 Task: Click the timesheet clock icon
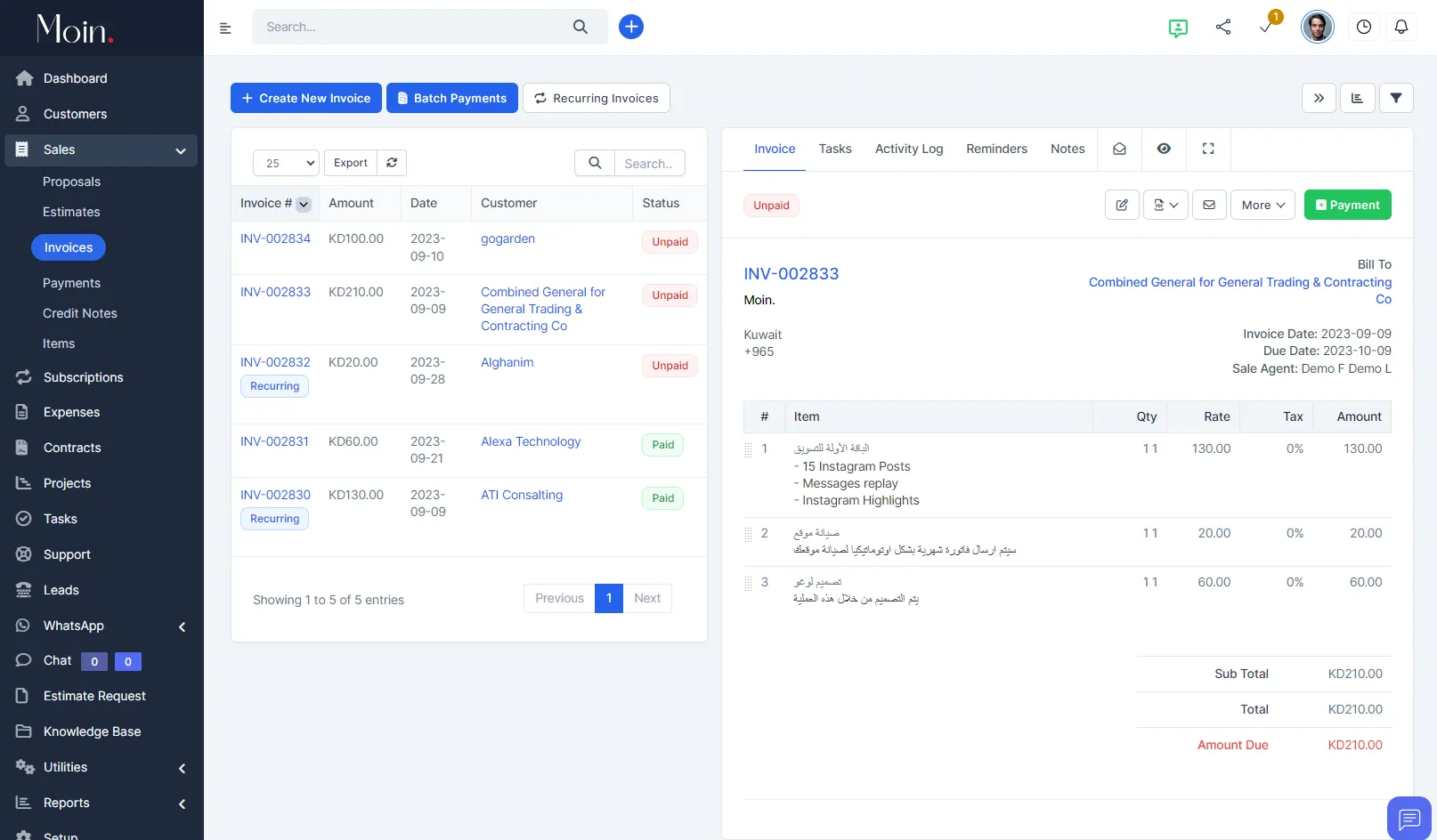click(x=1364, y=27)
